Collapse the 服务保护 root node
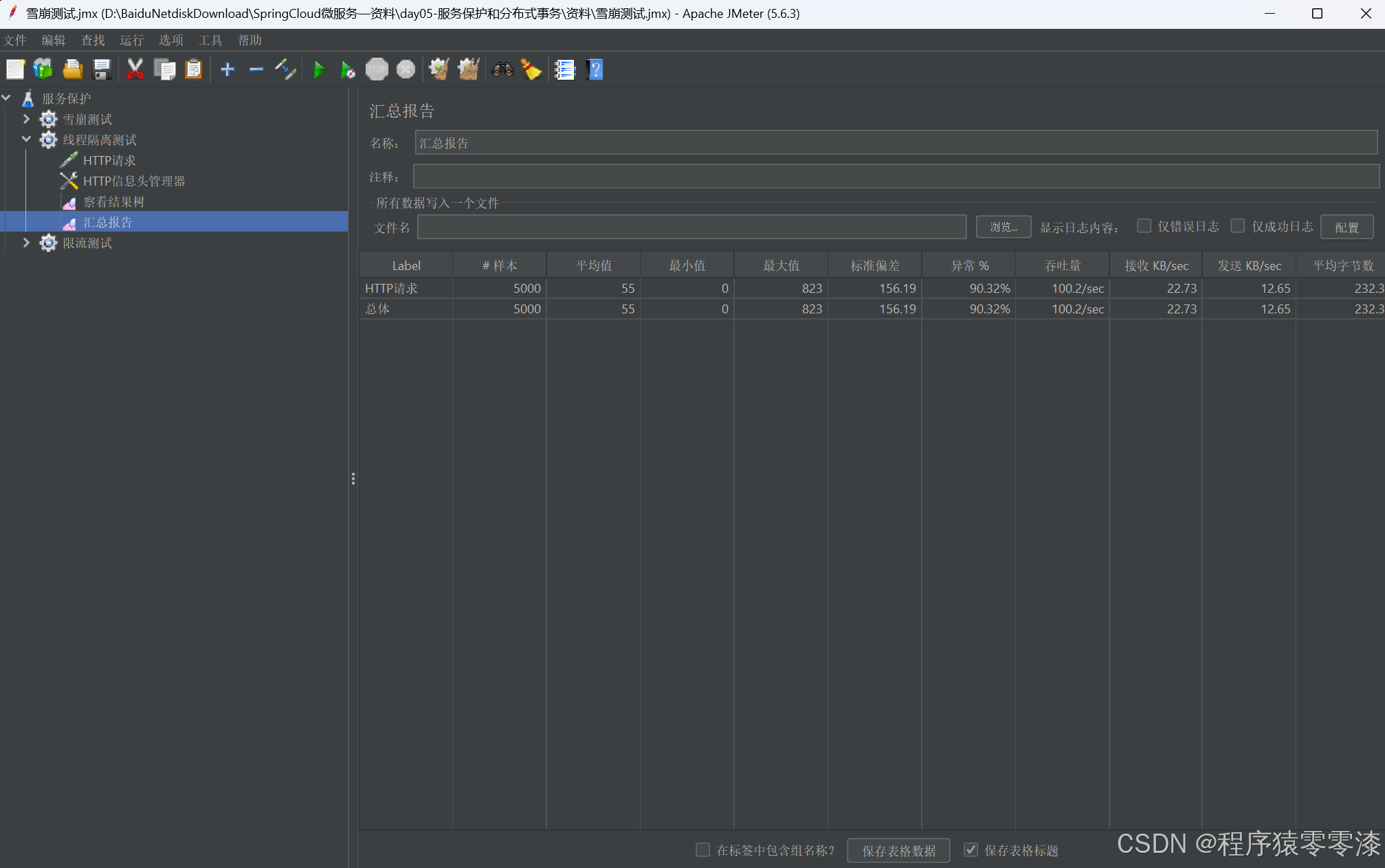1385x868 pixels. click(6, 98)
